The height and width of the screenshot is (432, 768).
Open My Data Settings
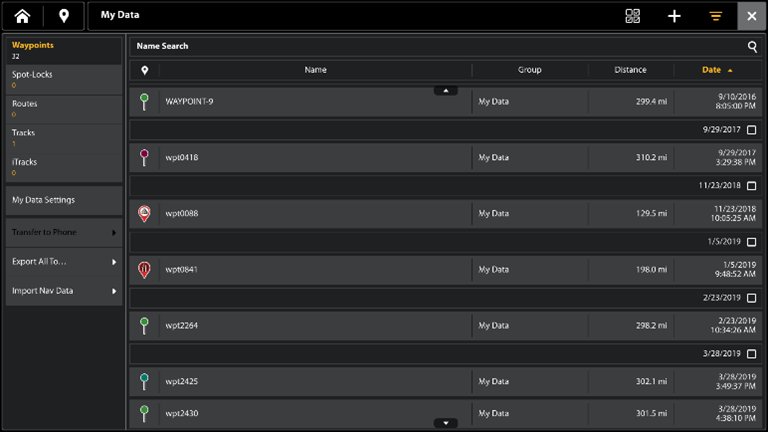pyautogui.click(x=64, y=200)
